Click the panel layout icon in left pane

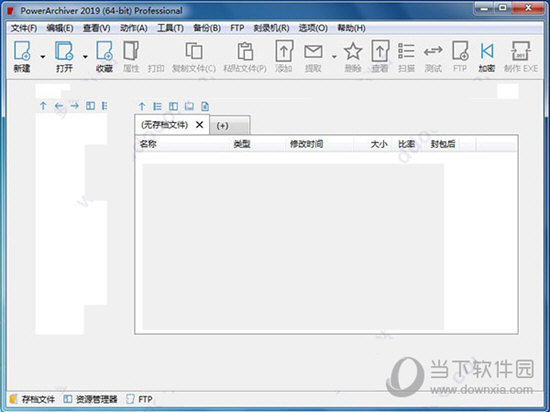click(x=90, y=106)
